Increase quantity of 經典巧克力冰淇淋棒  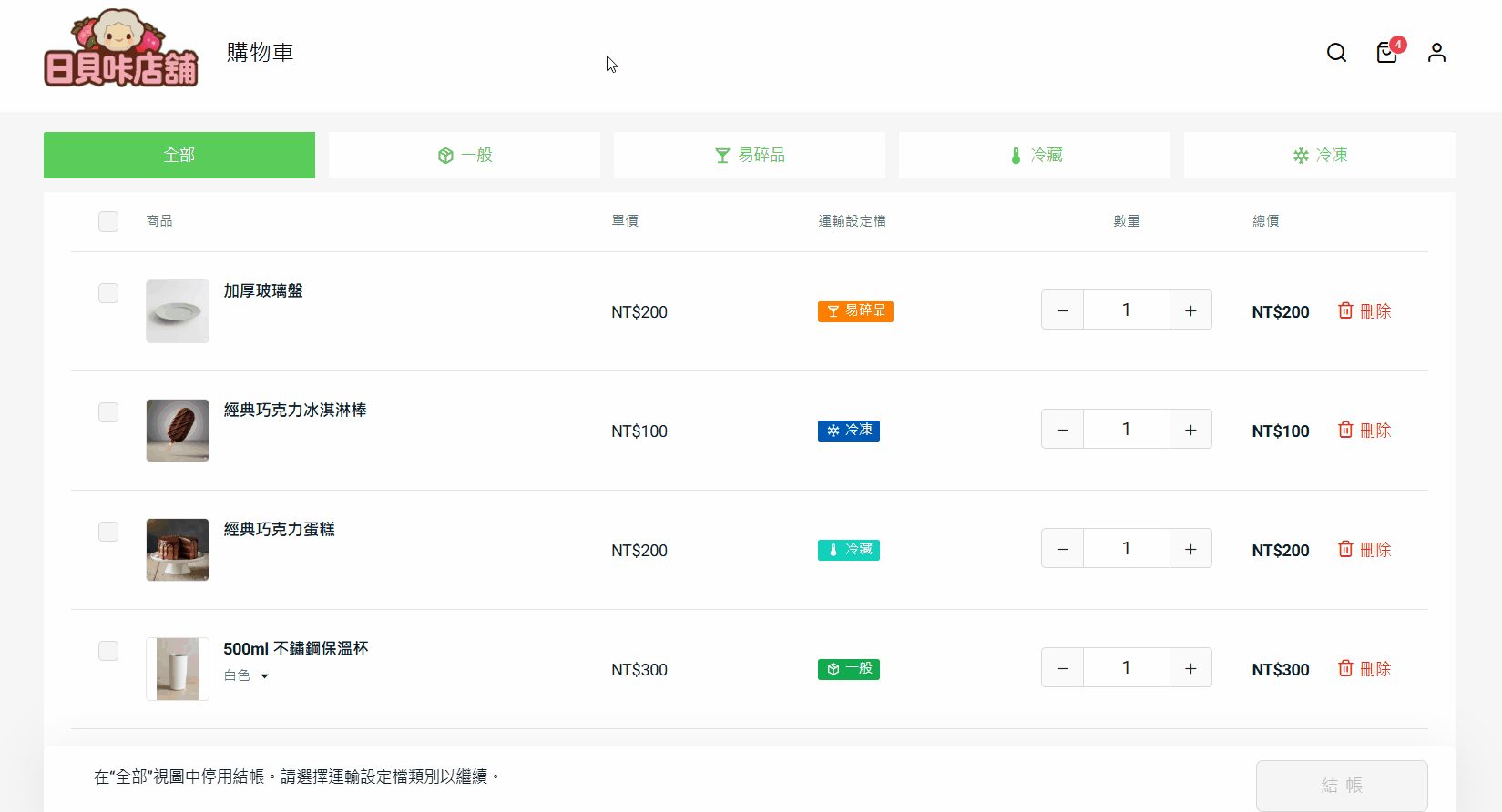pos(1190,430)
